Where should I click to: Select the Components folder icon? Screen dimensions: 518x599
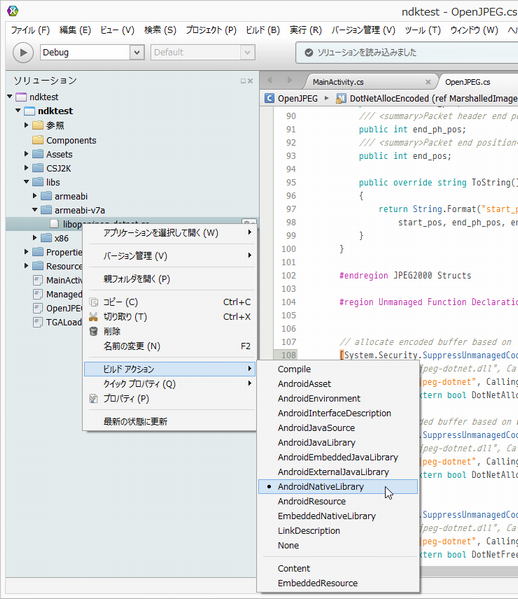38,140
